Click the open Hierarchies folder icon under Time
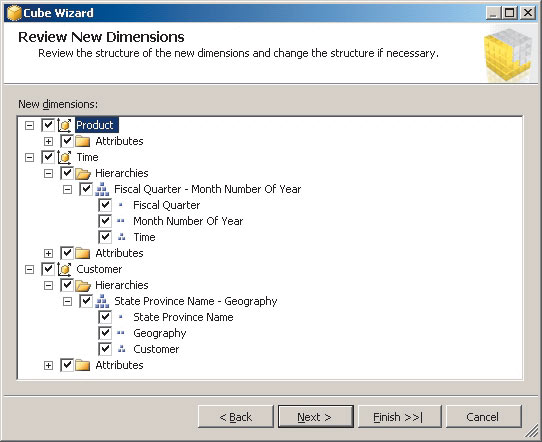Viewport: 542px width, 442px height. (x=83, y=173)
